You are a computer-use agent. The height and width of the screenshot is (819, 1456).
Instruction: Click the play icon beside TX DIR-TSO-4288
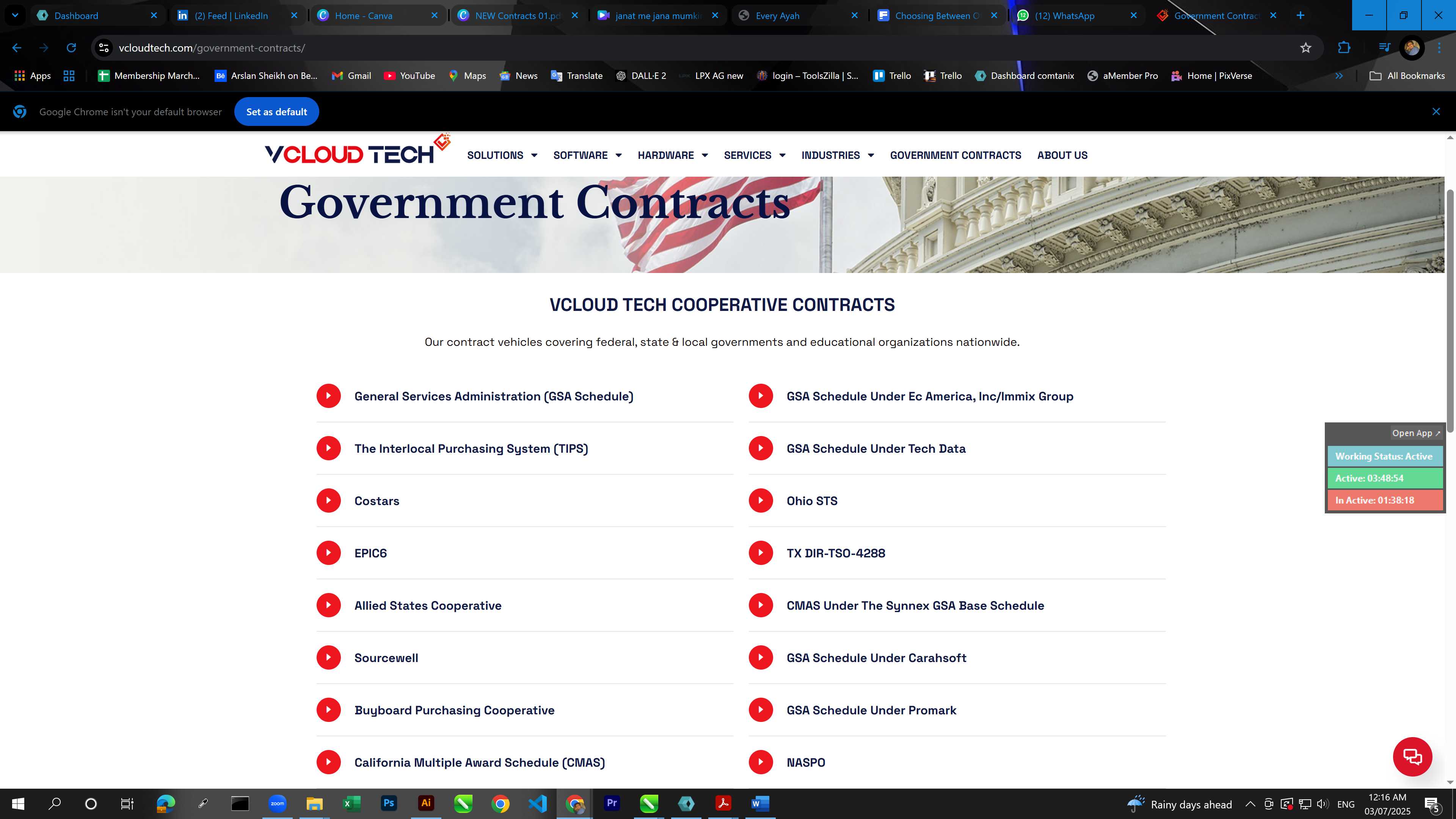(761, 553)
